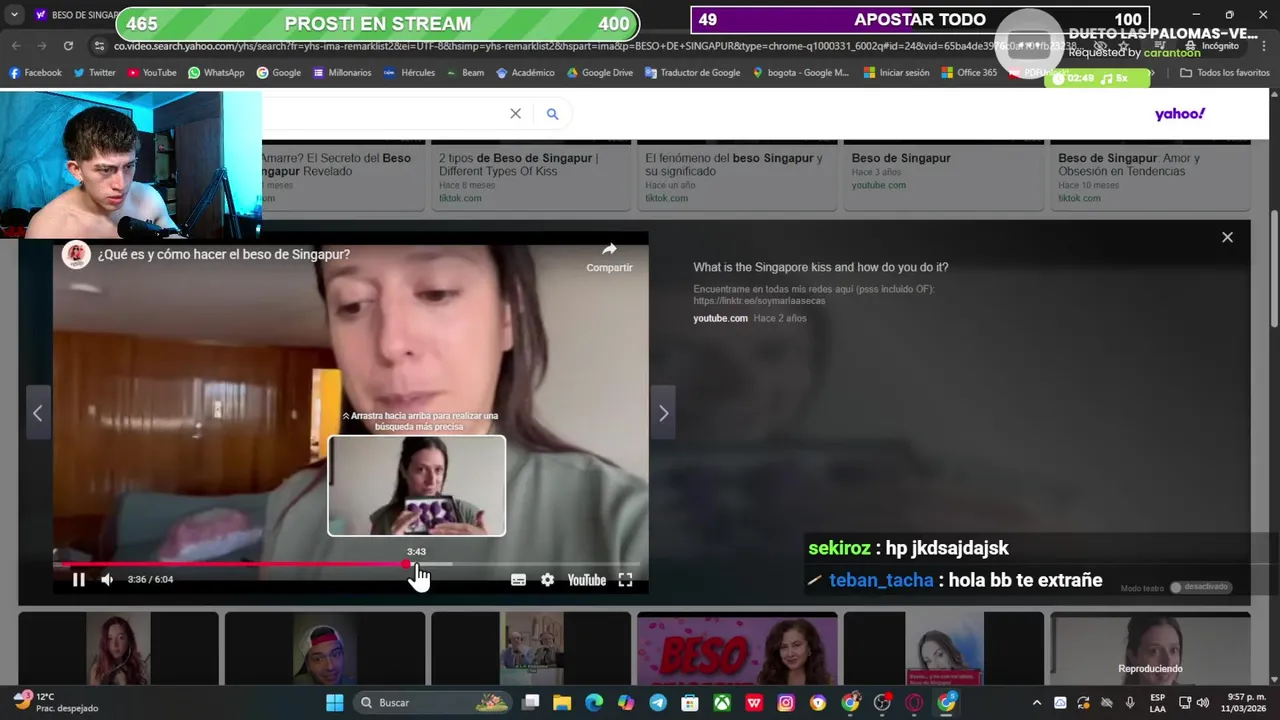Go to the previous video with left arrow
This screenshot has width=1280, height=720.
(37, 413)
